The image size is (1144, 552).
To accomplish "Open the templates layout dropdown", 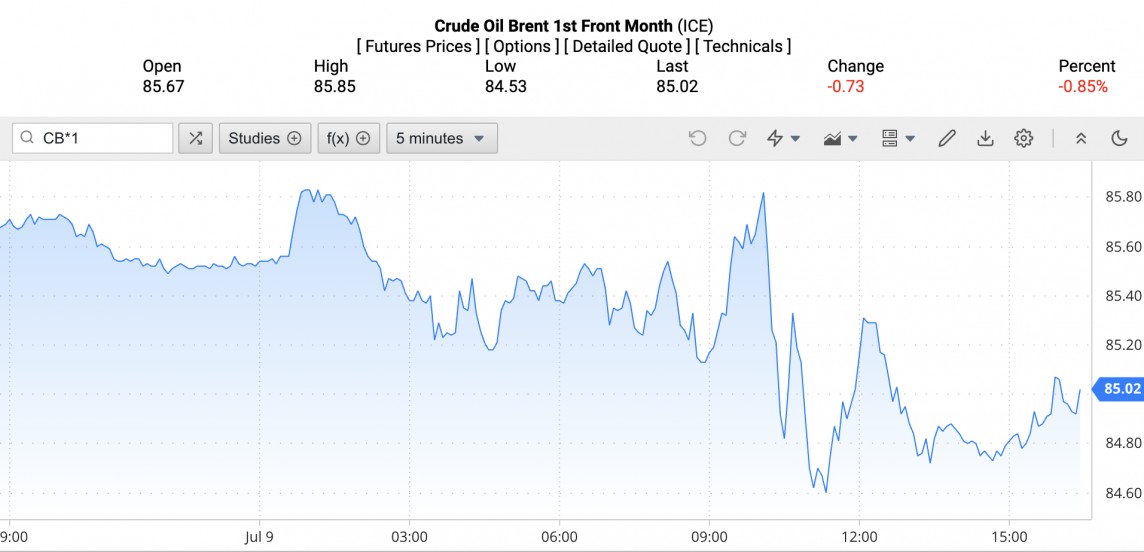I will (898, 138).
